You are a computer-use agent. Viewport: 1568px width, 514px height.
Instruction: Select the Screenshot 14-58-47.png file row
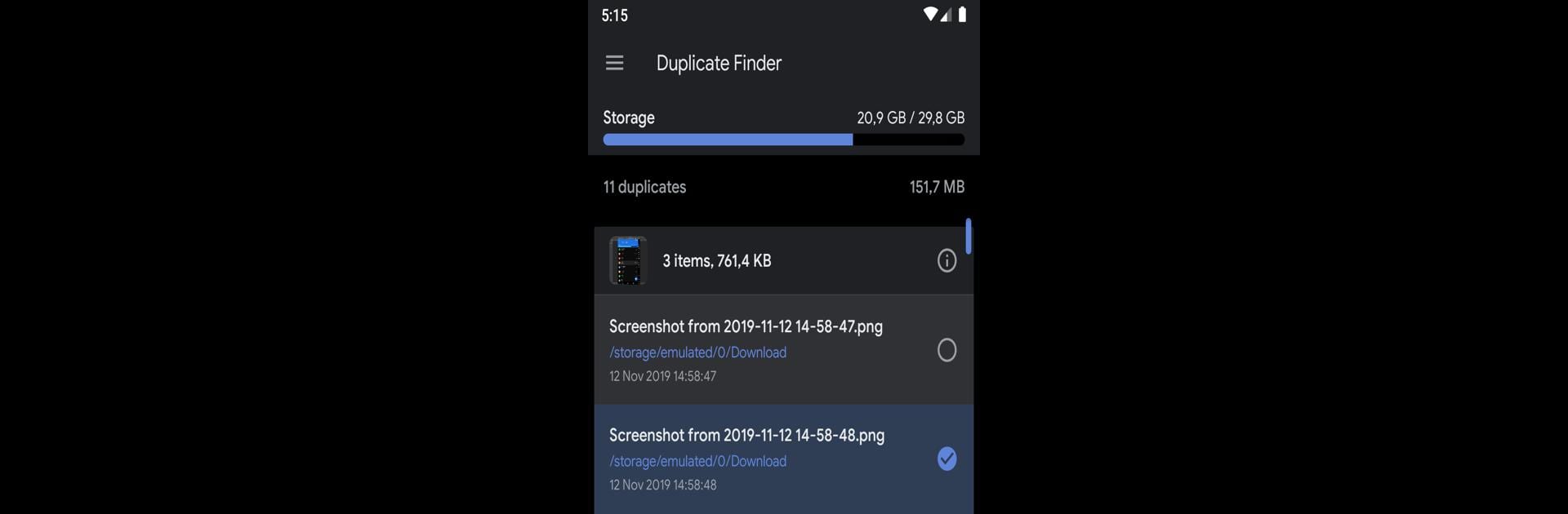(784, 349)
